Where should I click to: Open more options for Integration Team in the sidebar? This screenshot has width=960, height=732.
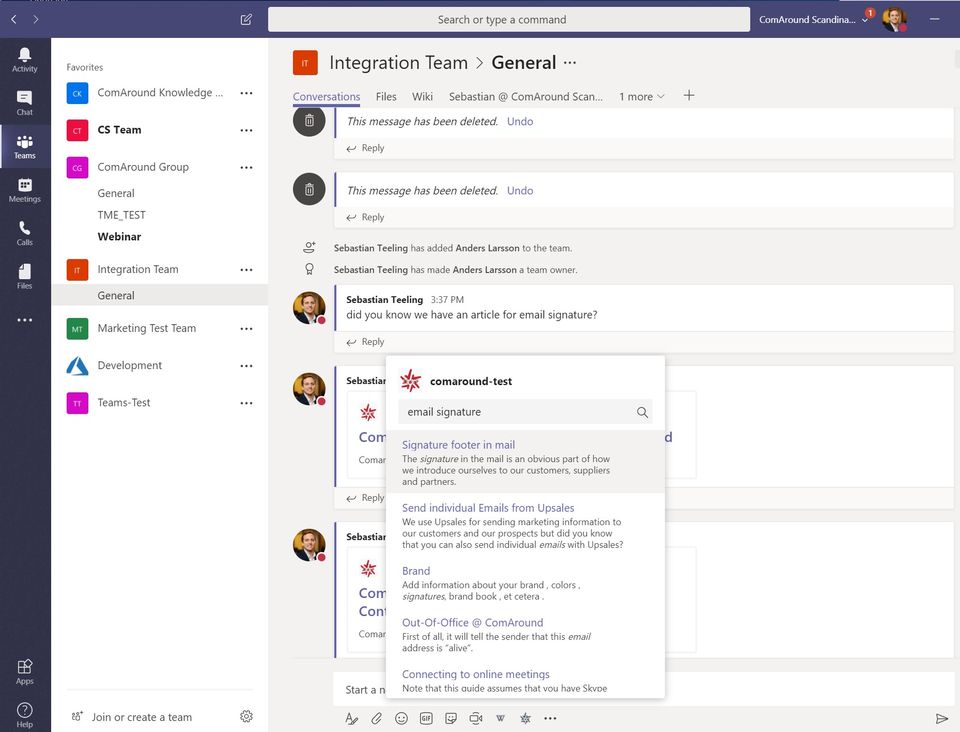click(246, 269)
